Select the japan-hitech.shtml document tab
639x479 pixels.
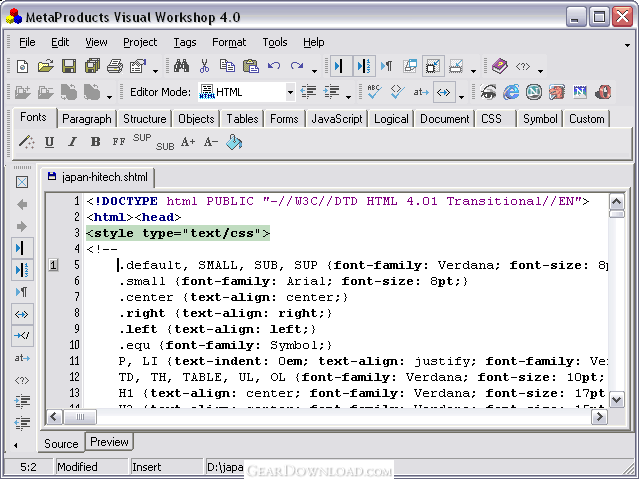tap(98, 177)
